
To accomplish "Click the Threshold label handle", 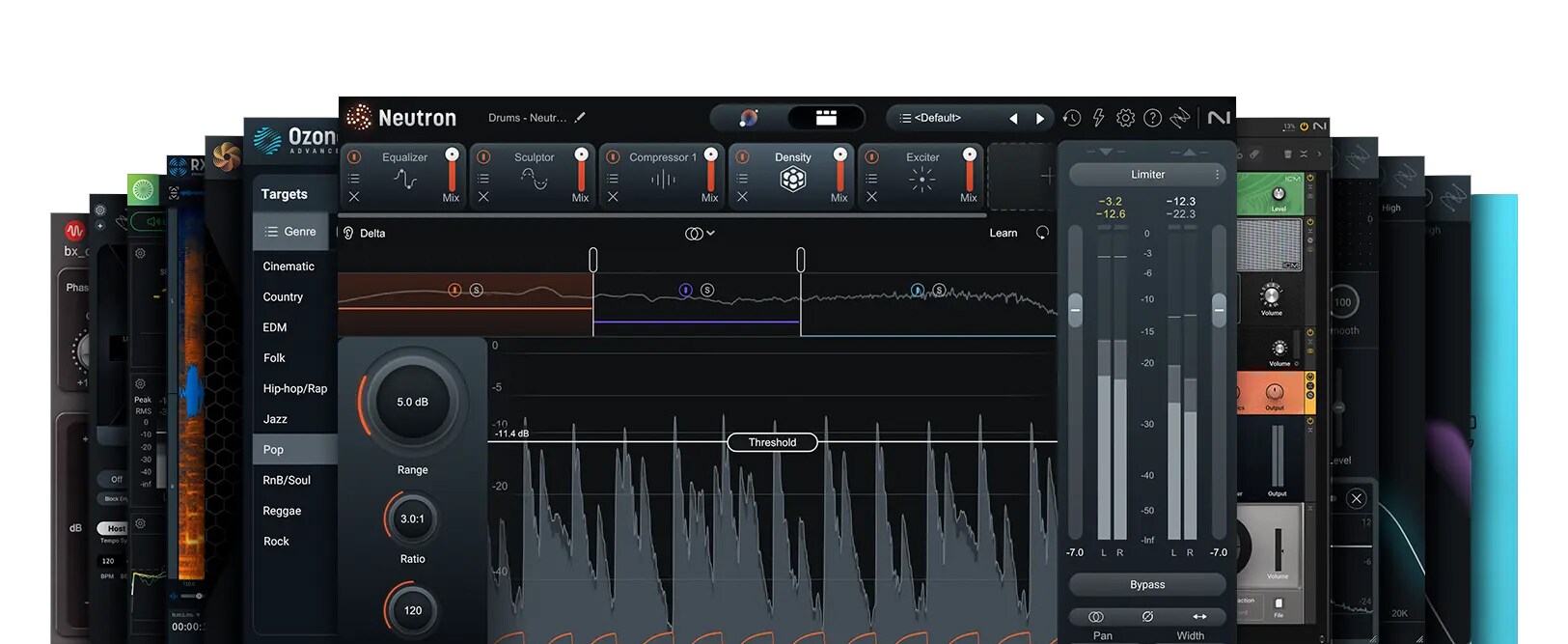I will (772, 442).
